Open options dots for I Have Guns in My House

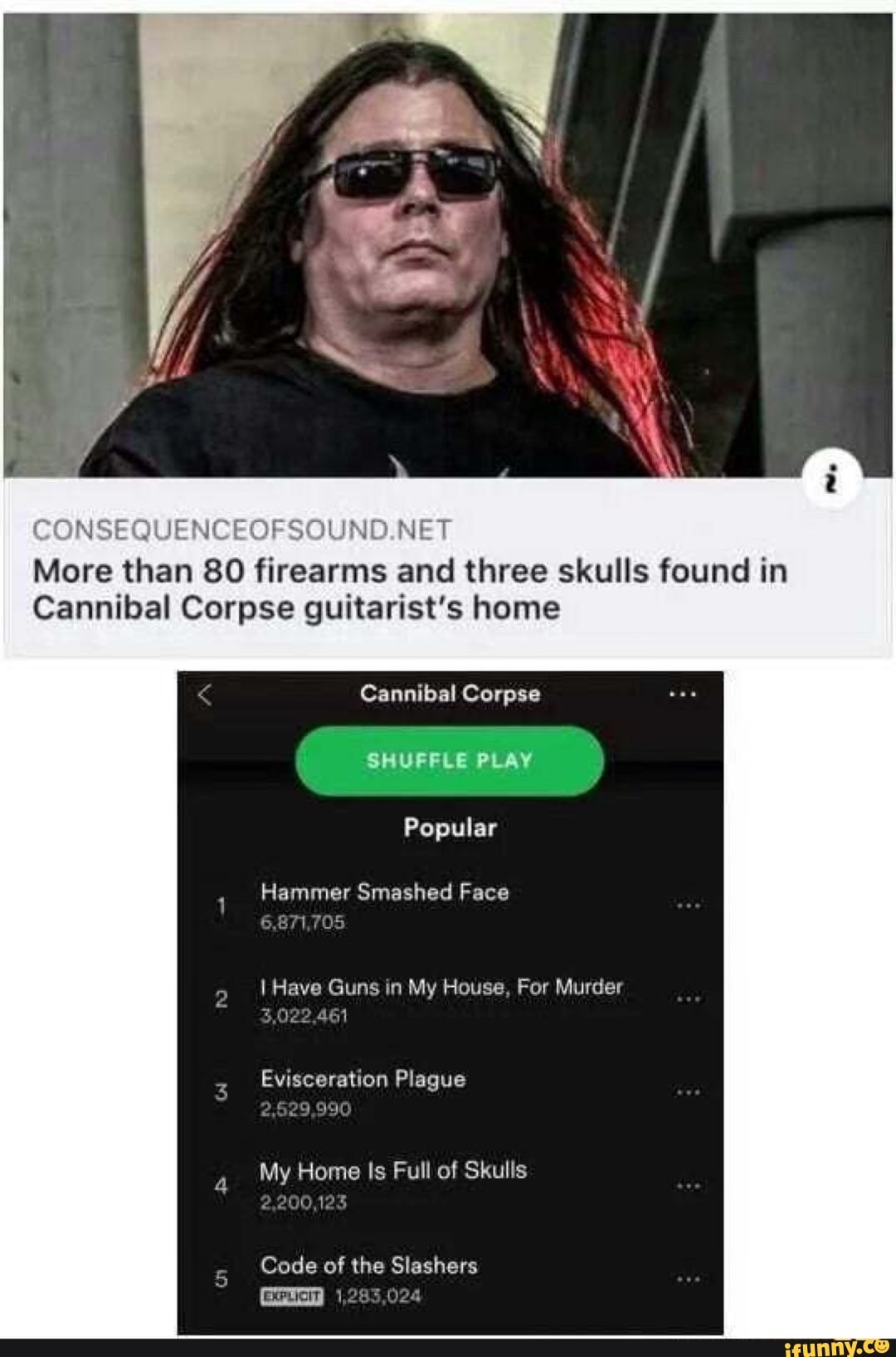click(x=688, y=999)
